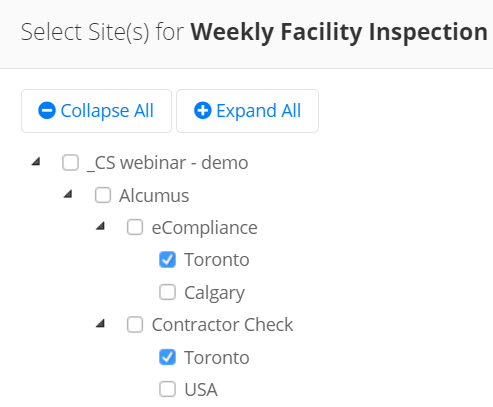Collapse the Contractor Check node arrow
This screenshot has height=407, width=493.
tap(100, 323)
